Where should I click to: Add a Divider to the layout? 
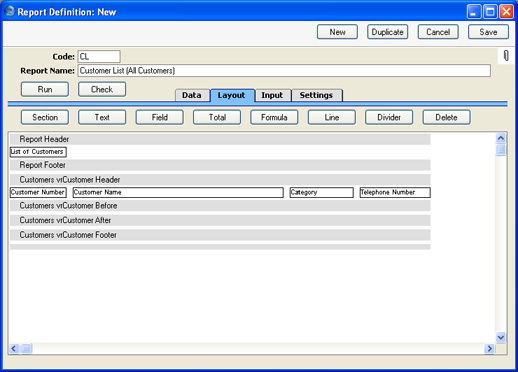click(389, 117)
